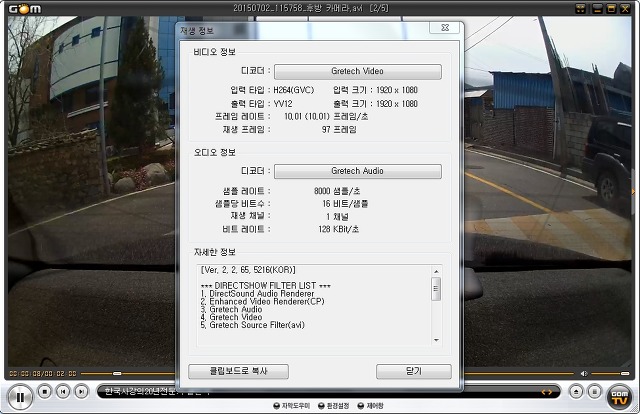Click the open/eject file icon
Screen dimensions: 640x414
click(x=576, y=392)
